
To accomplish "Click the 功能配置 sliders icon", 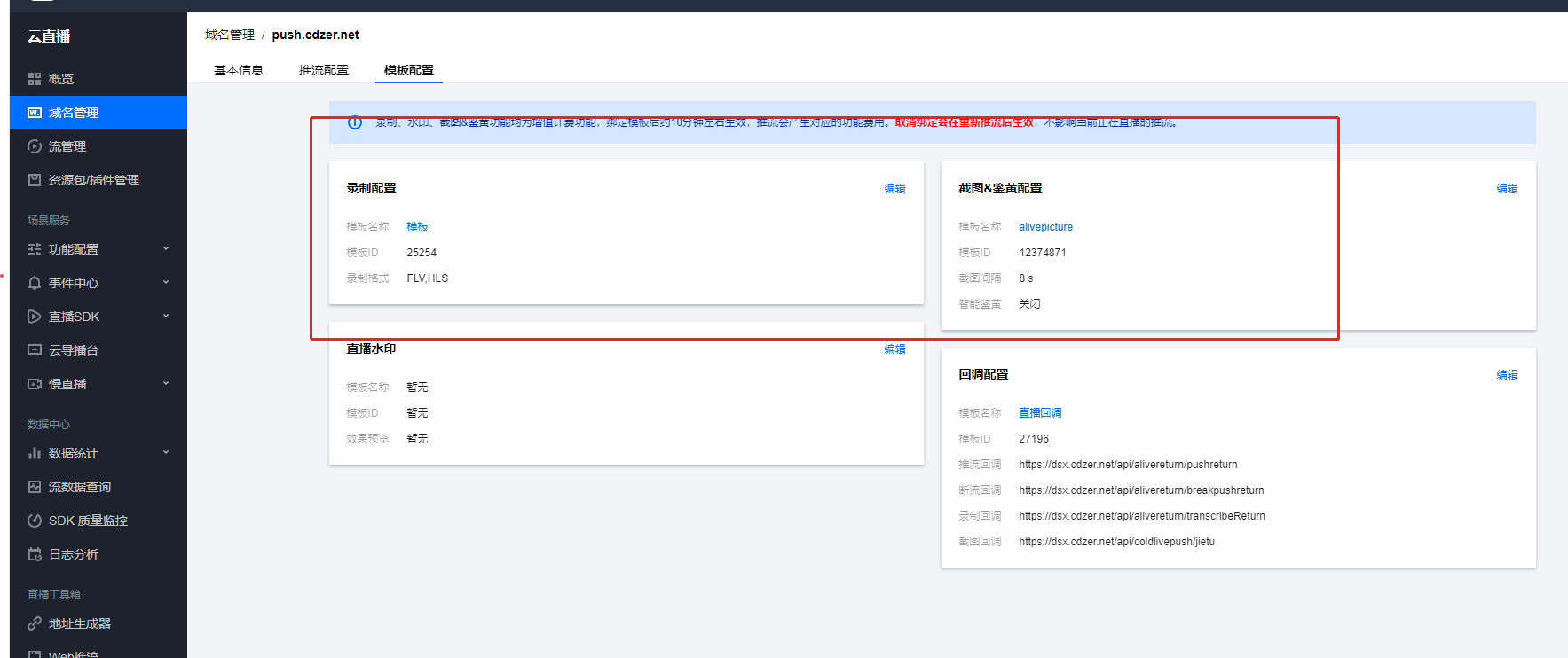I will click(x=35, y=249).
